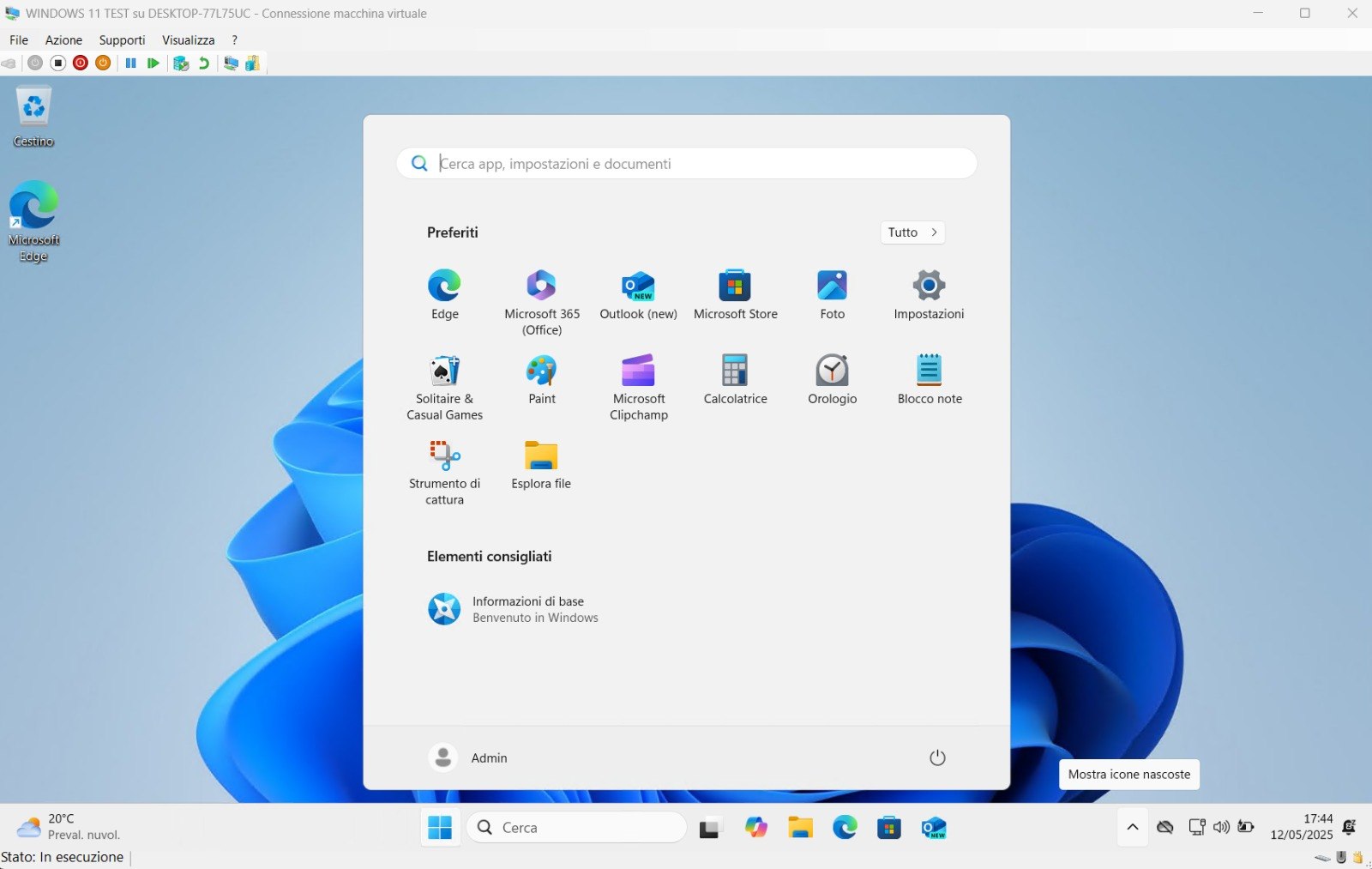Launch Microsoft 365 (Office)
Image resolution: width=1372 pixels, height=869 pixels.
point(542,302)
